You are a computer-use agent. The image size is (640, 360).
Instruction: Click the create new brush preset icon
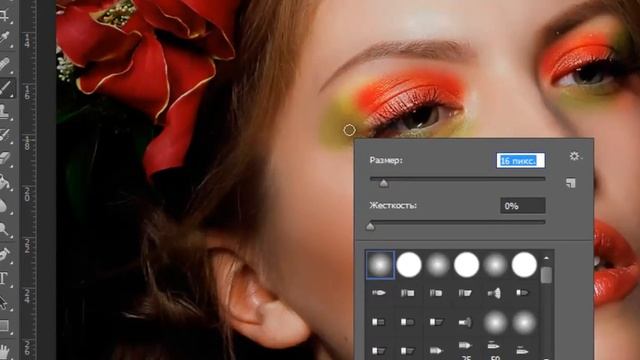coord(571,183)
